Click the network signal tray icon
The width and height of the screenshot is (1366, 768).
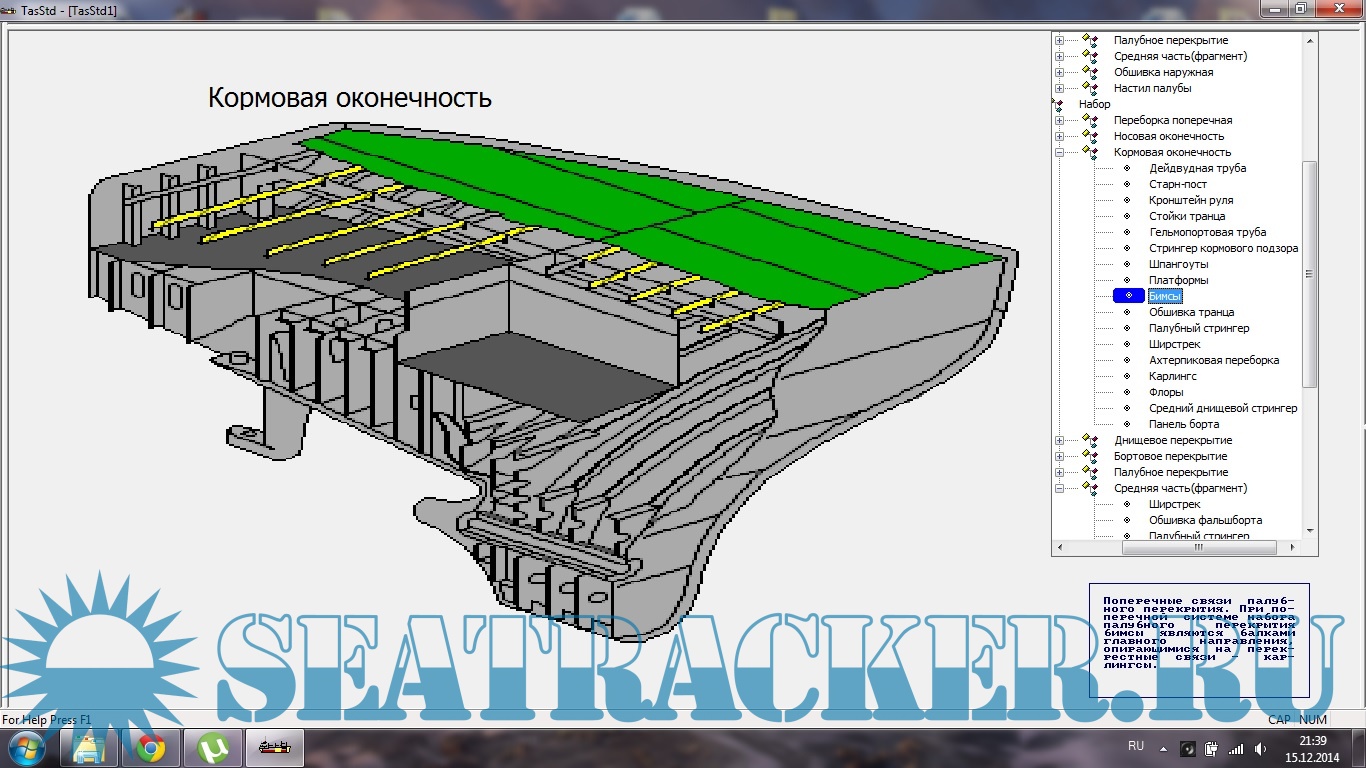pyautogui.click(x=1236, y=748)
